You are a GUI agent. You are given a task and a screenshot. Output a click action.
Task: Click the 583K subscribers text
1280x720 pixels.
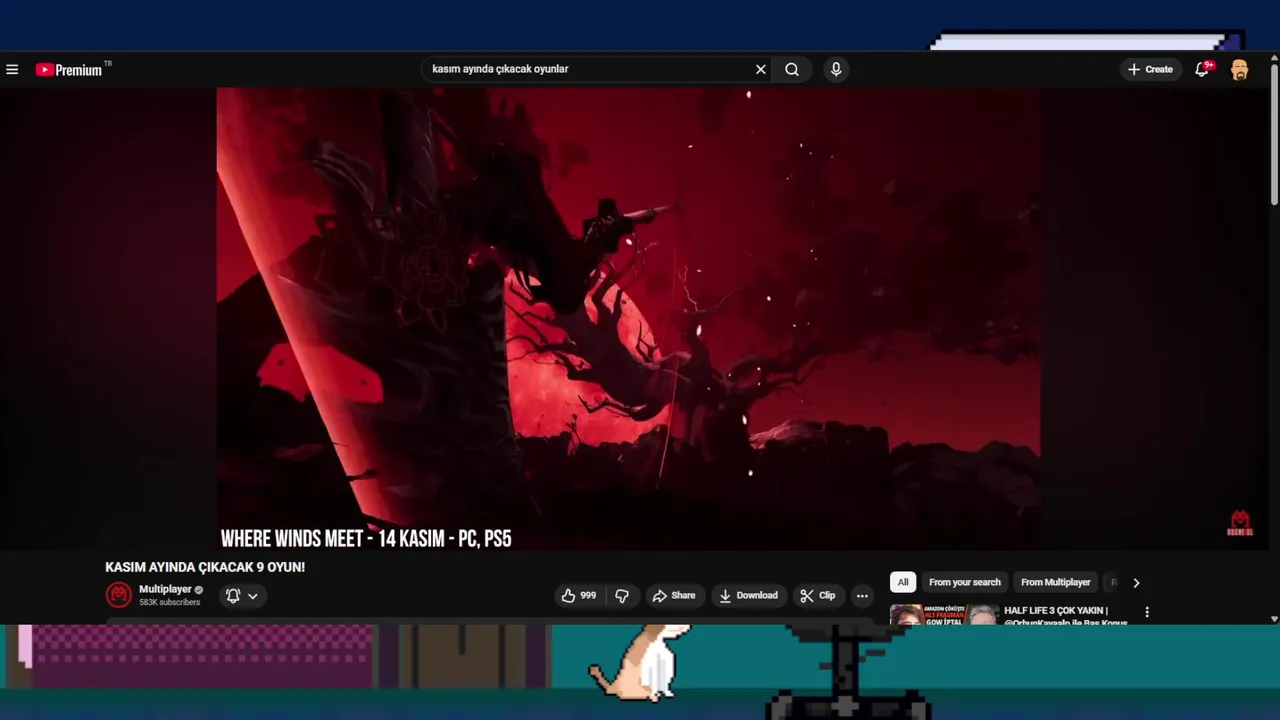169,602
